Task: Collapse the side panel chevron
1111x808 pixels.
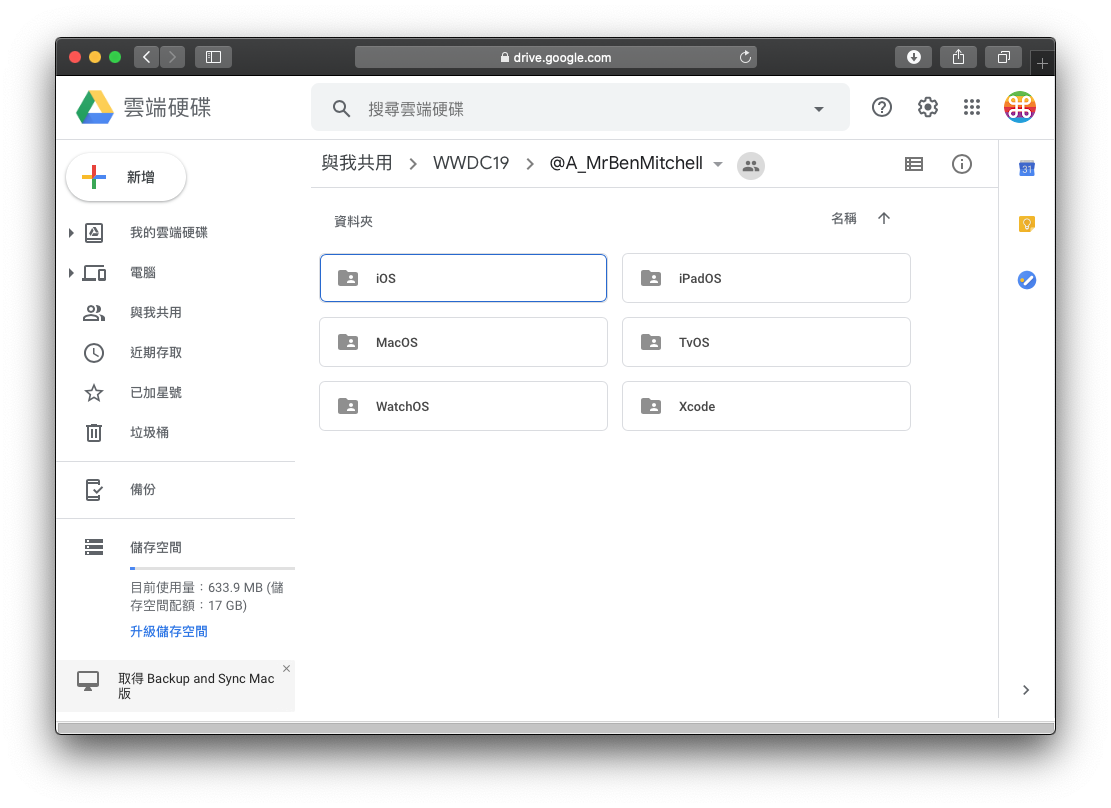Action: 1026,690
